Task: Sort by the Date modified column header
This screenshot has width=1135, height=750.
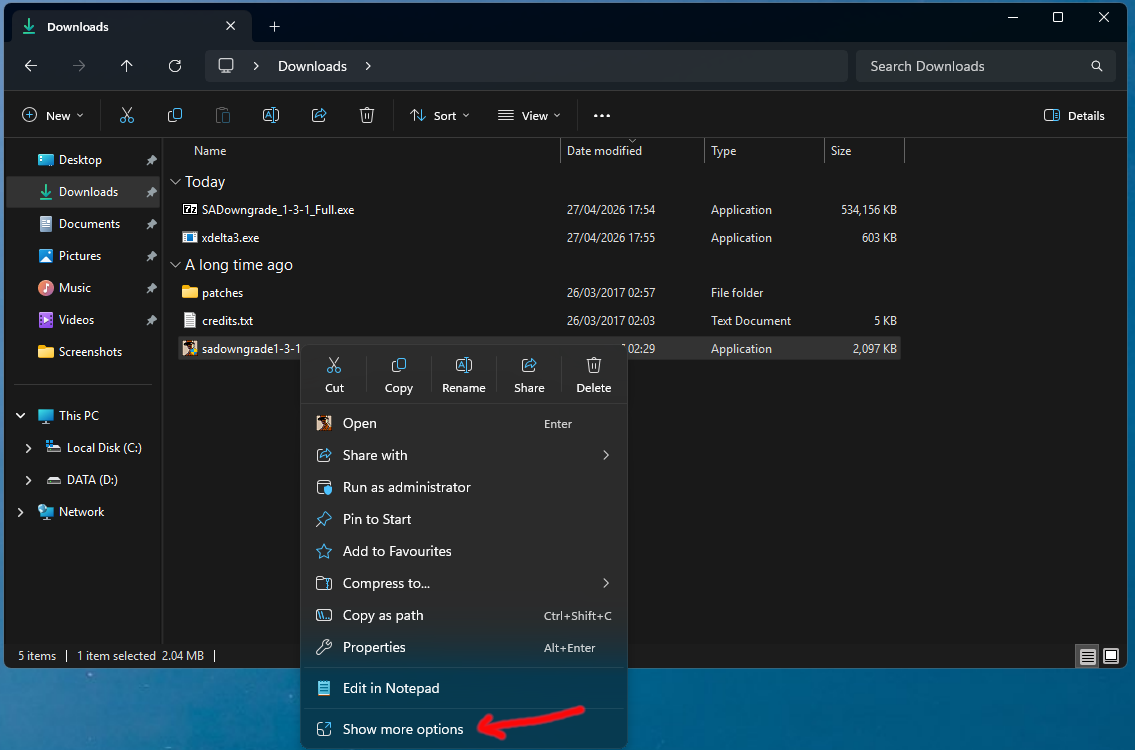Action: (604, 151)
